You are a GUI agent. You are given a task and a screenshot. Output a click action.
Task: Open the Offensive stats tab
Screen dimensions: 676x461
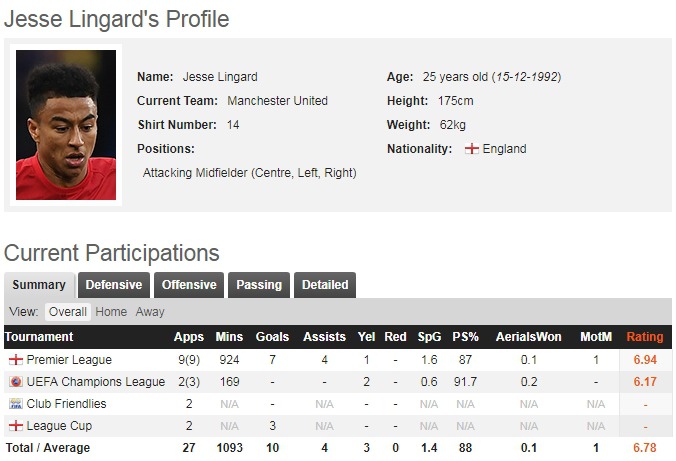pyautogui.click(x=189, y=285)
